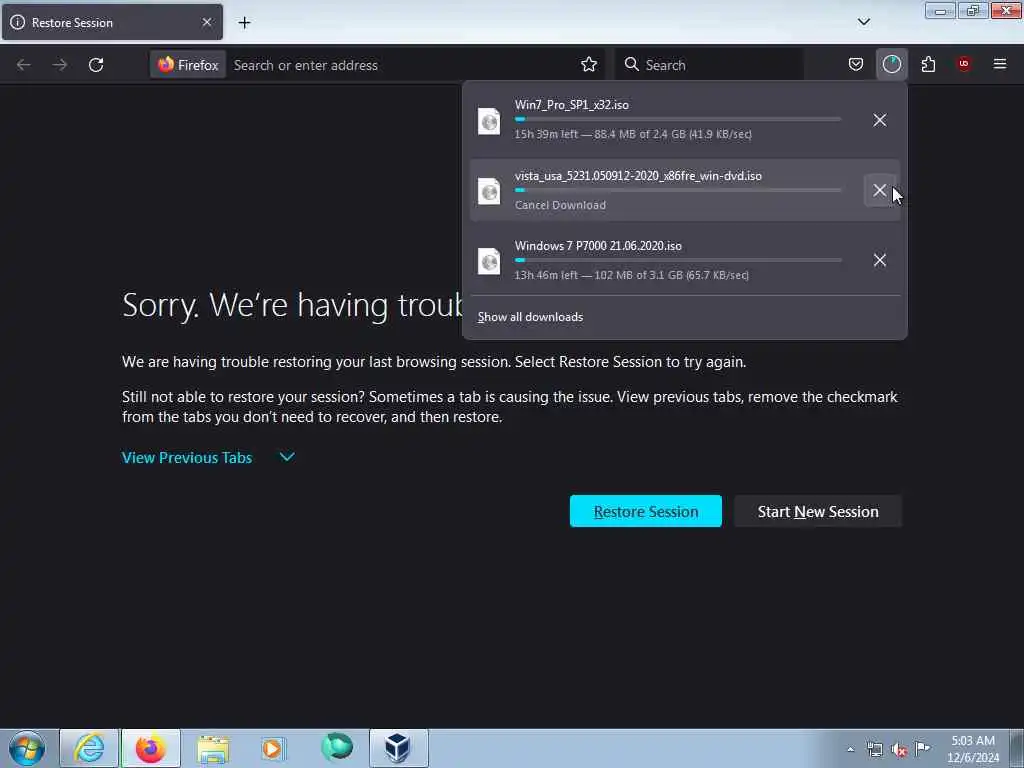This screenshot has height=768, width=1024.
Task: Click the Firefox identity badge
Action: [188, 65]
